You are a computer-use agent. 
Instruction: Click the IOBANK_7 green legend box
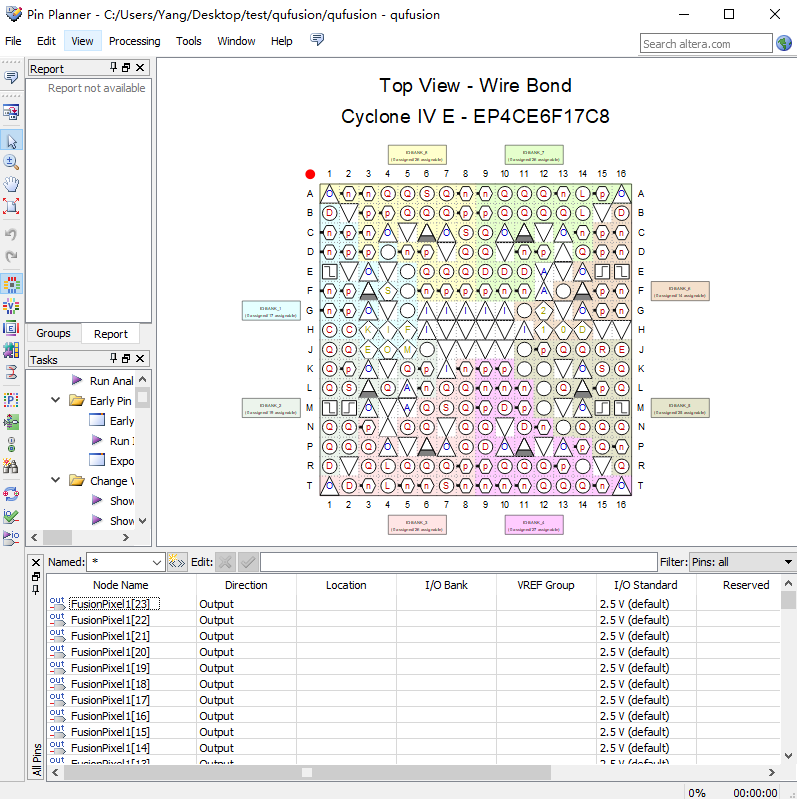click(534, 155)
